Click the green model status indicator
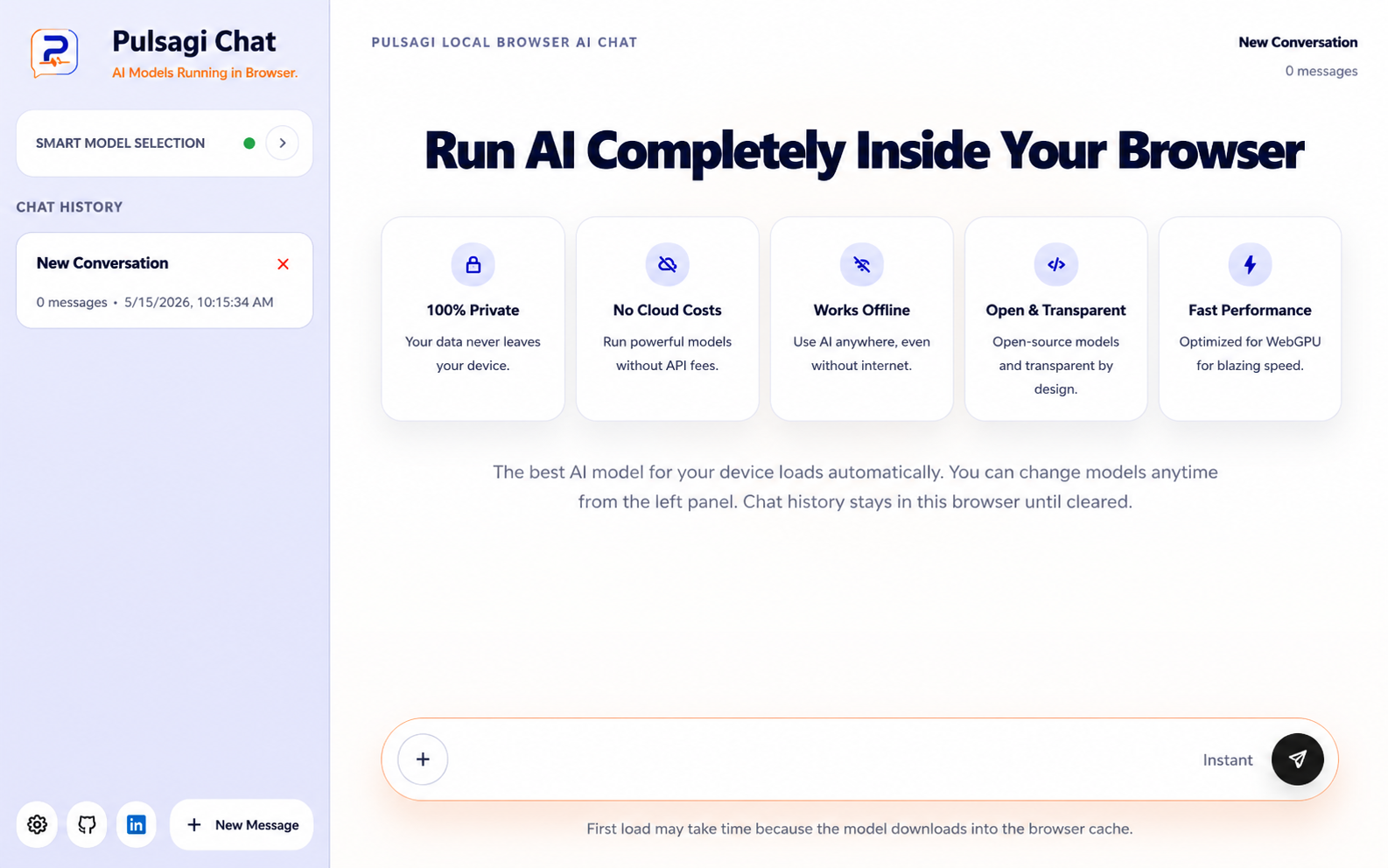The height and width of the screenshot is (868, 1388). click(x=249, y=143)
